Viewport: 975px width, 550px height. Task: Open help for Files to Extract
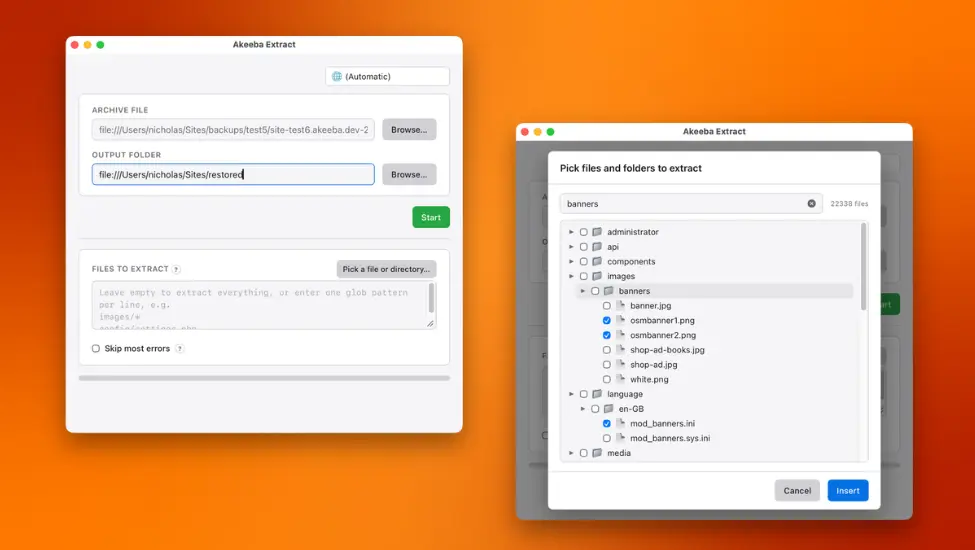point(177,269)
